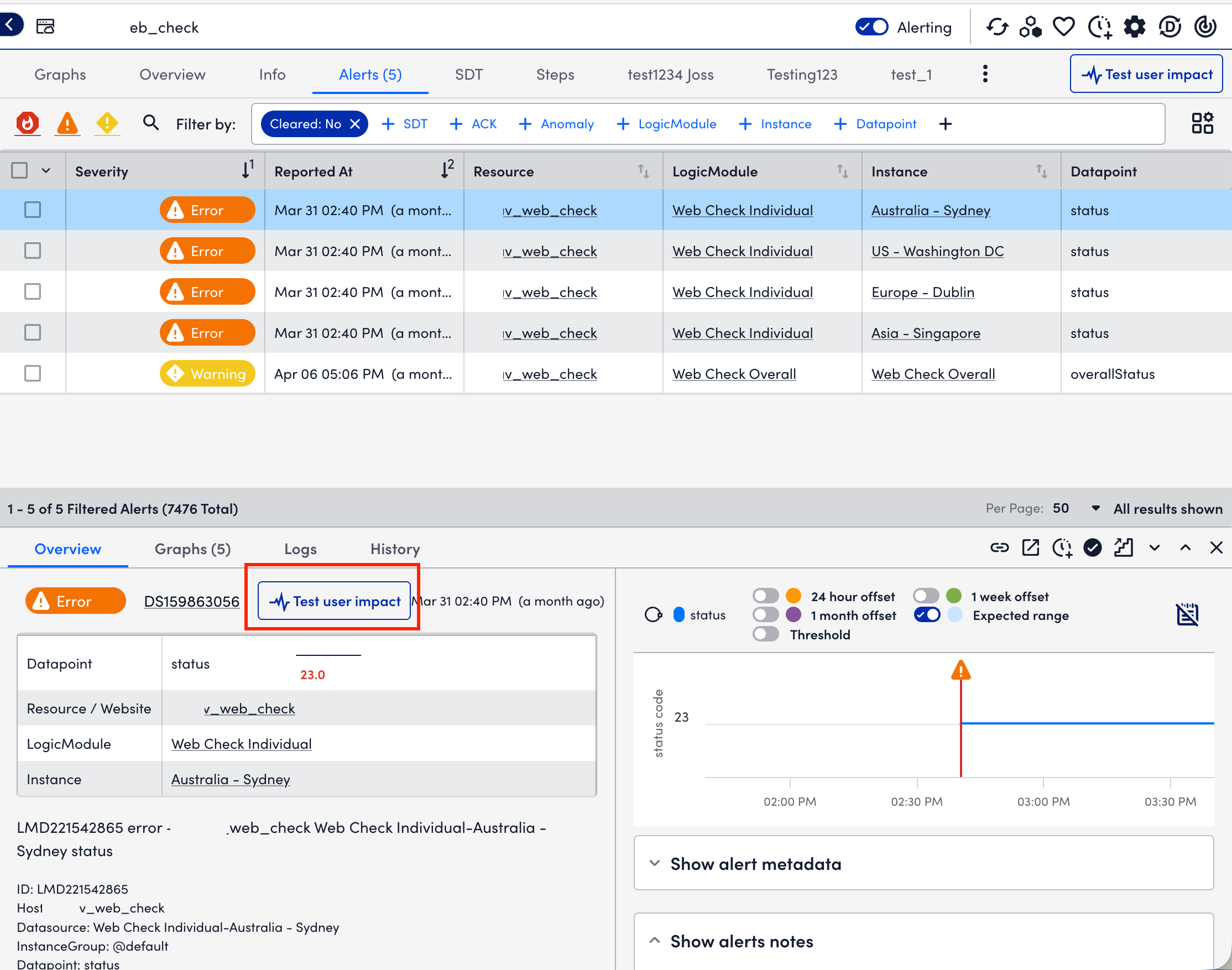
Task: Disable the Expected range toggle
Action: click(x=927, y=614)
